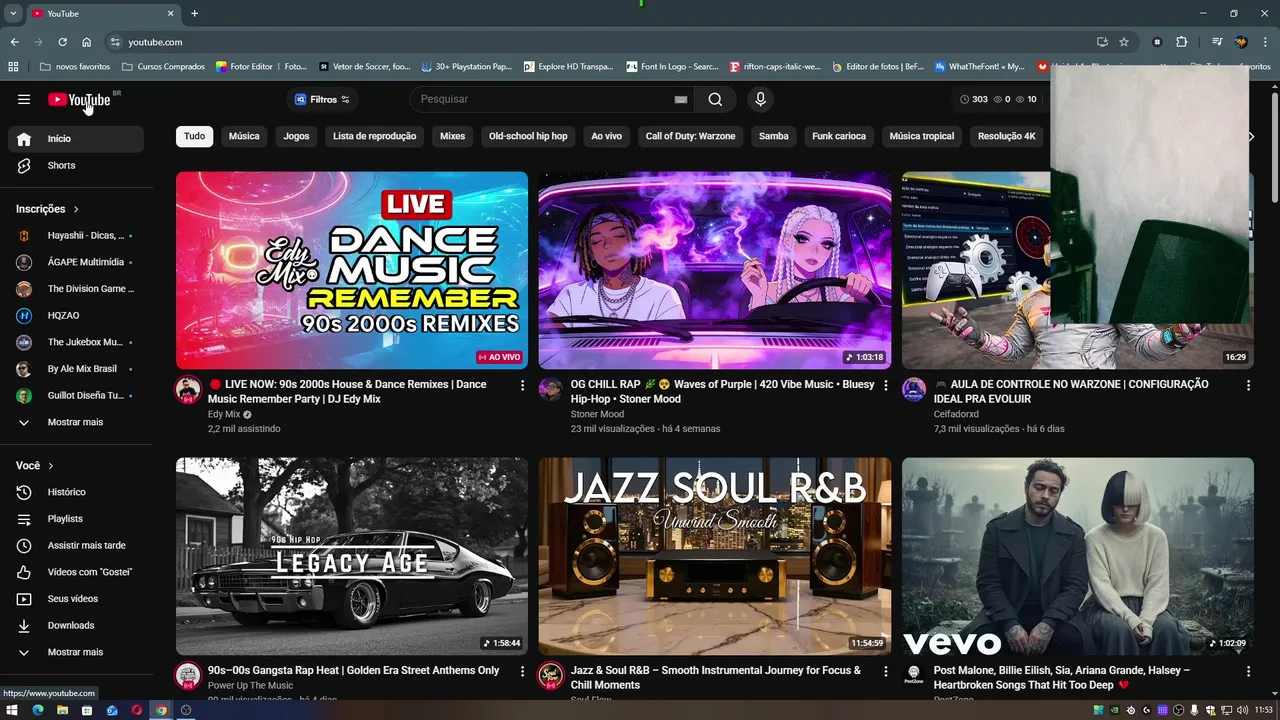Viewport: 1280px width, 720px height.
Task: Open options menu for OG CHILL RAP video
Action: click(x=885, y=385)
